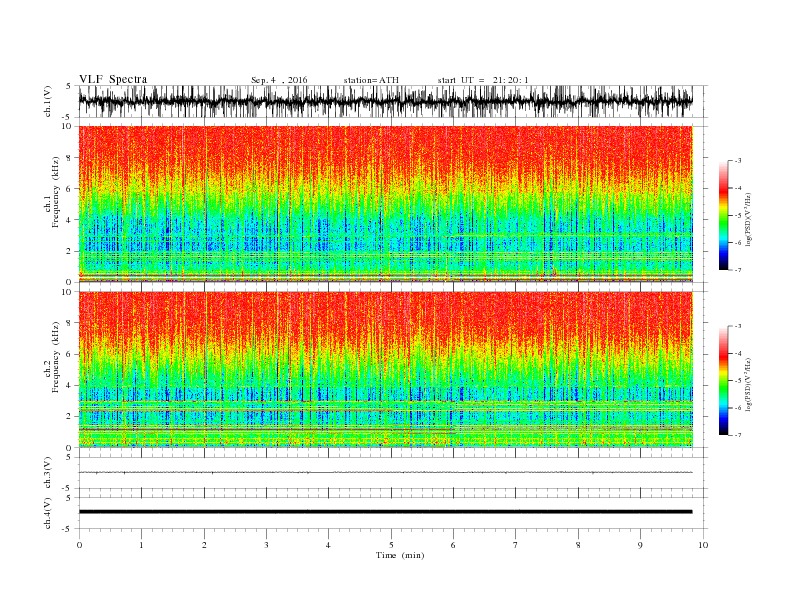Click the "ch.3(V)" axis label
Viewport: 792px width, 612px height.
[48, 473]
